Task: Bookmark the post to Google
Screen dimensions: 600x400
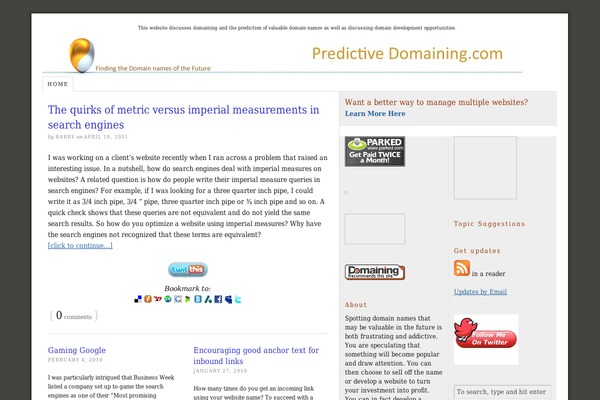Action: 178,299
